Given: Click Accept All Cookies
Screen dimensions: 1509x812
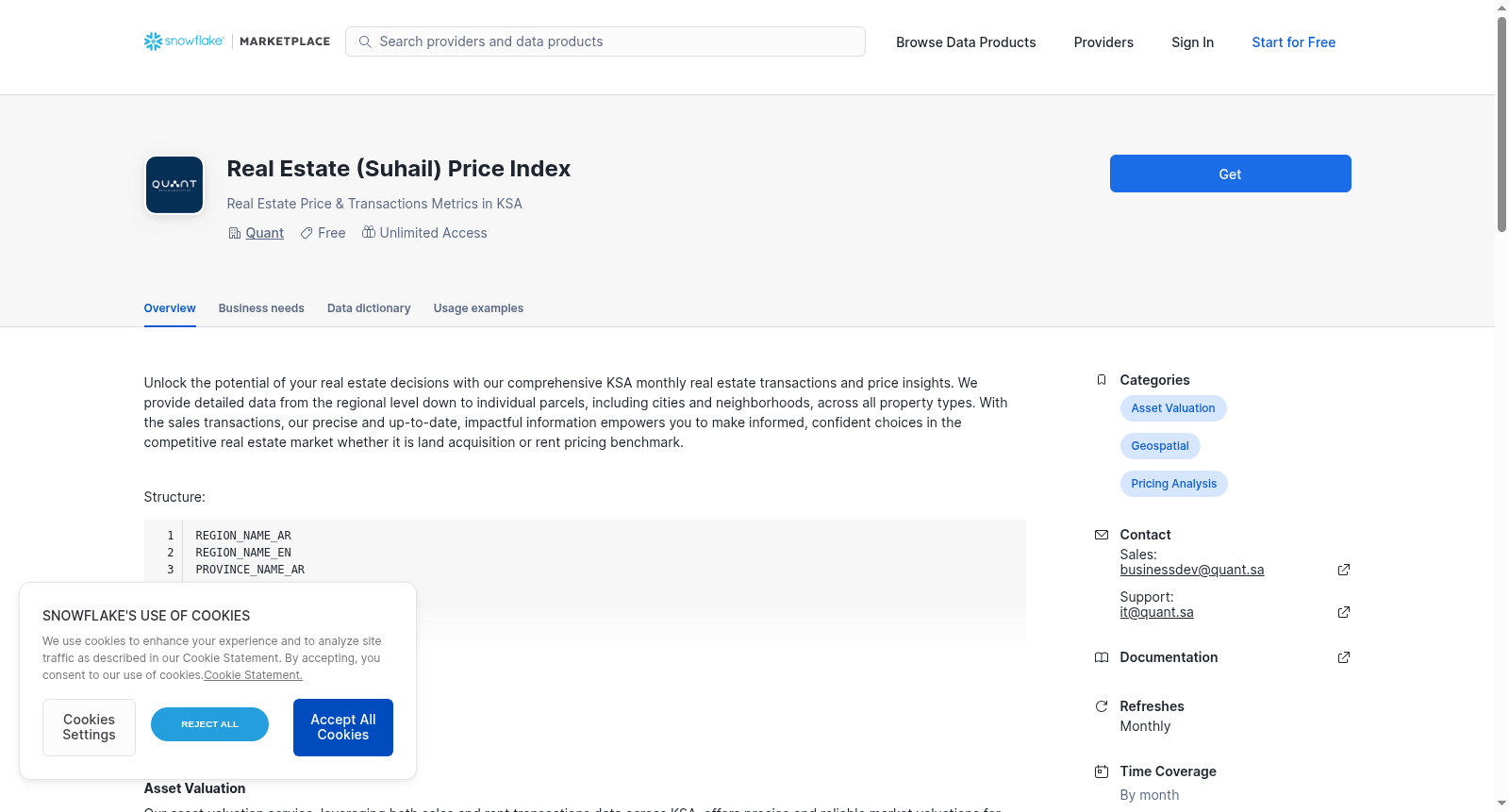Looking at the screenshot, I should click(343, 727).
